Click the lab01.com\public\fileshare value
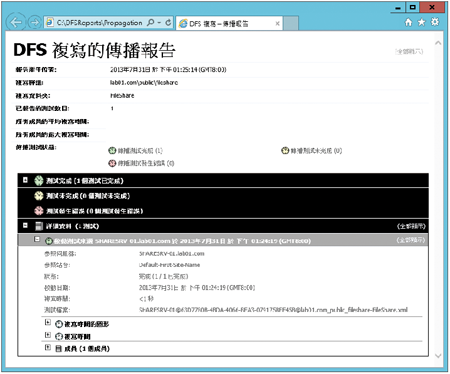Viewport: 450px width, 374px height. pos(144,82)
